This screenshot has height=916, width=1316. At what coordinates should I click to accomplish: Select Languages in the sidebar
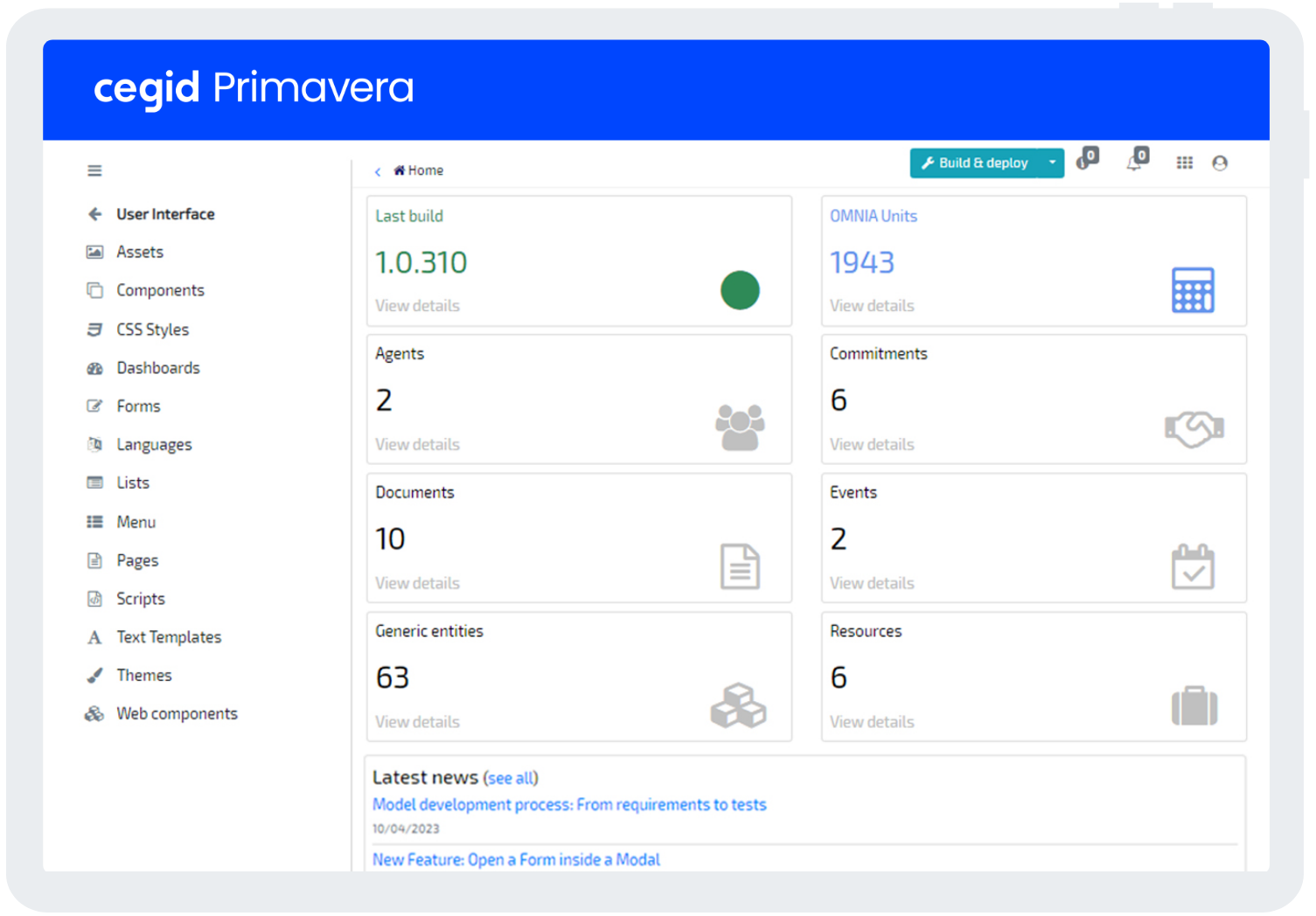[154, 444]
